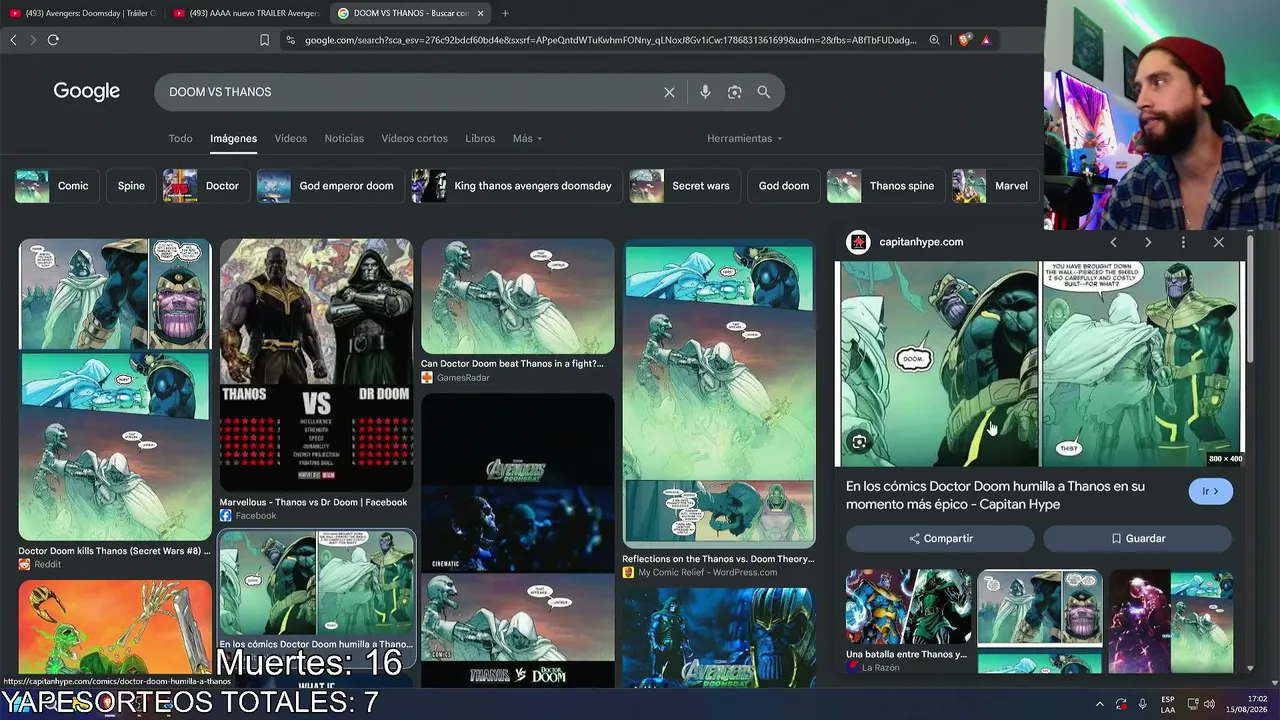Click the Ir button to visit page
The height and width of the screenshot is (720, 1280).
1210,491
